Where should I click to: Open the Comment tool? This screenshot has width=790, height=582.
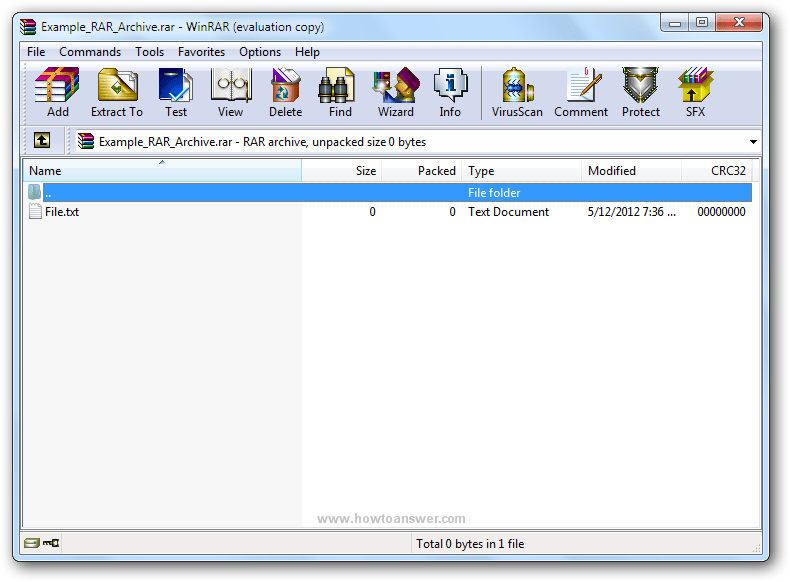[581, 93]
